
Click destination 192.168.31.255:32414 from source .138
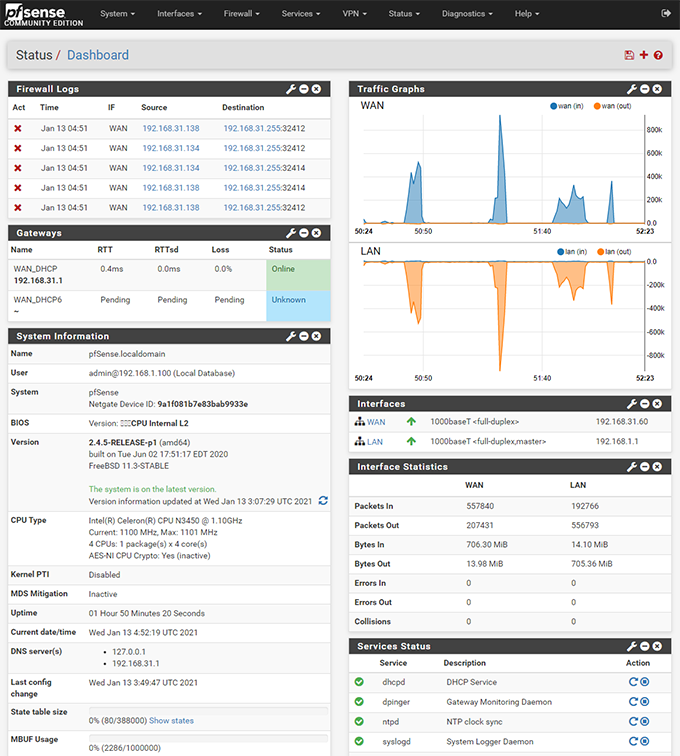pos(264,188)
